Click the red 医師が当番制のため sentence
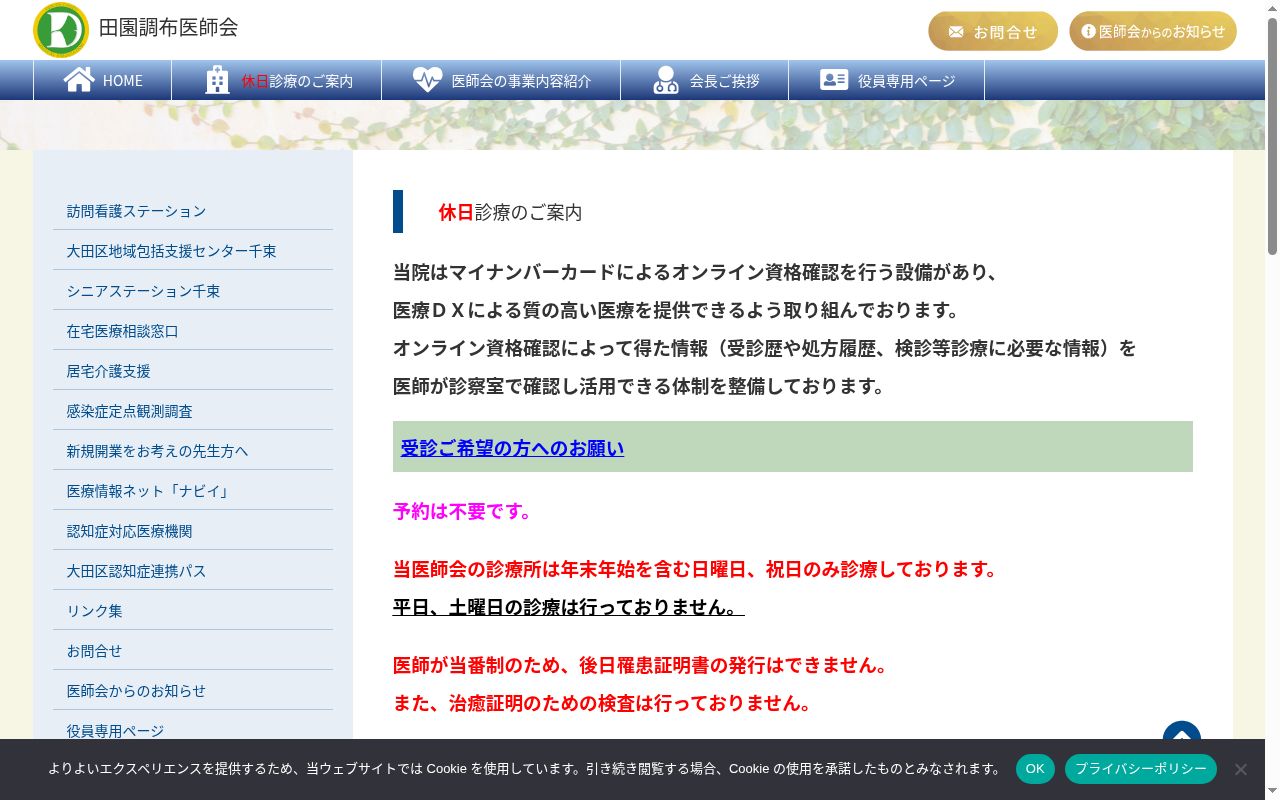Screen dimensions: 1280x800 coord(640,665)
